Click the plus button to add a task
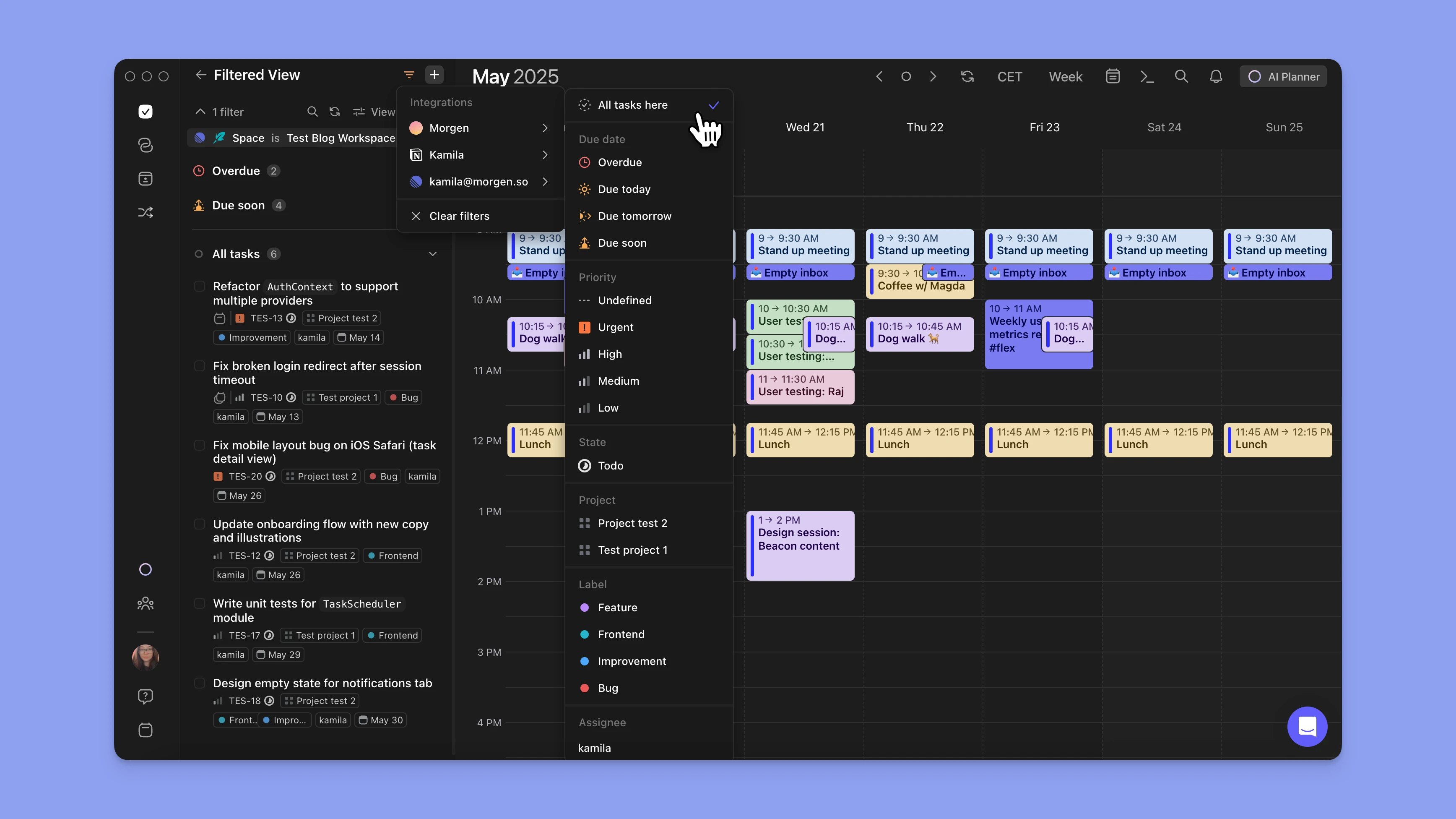The width and height of the screenshot is (1456, 819). (434, 75)
